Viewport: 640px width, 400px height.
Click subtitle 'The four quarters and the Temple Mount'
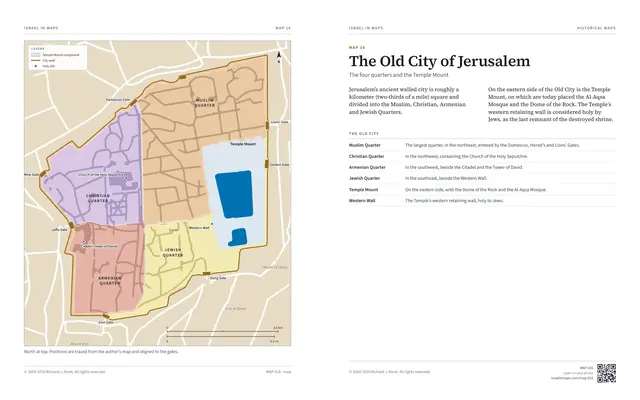pyautogui.click(x=399, y=75)
